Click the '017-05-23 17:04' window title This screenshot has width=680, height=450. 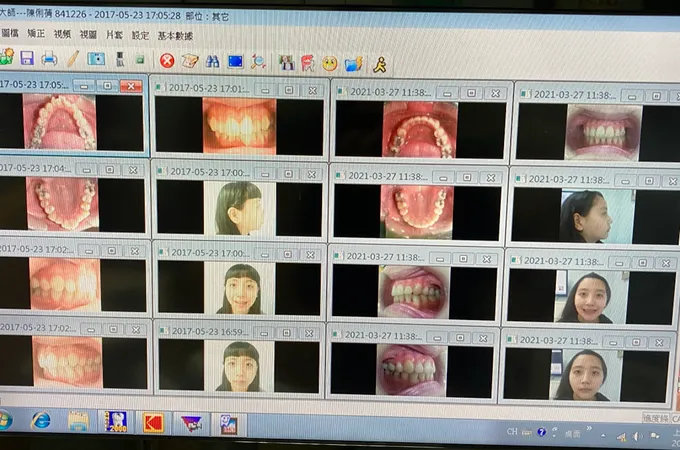tap(35, 168)
